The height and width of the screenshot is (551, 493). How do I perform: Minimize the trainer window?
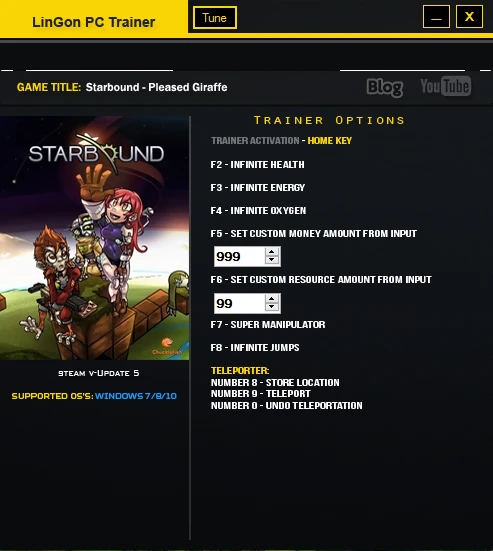436,17
